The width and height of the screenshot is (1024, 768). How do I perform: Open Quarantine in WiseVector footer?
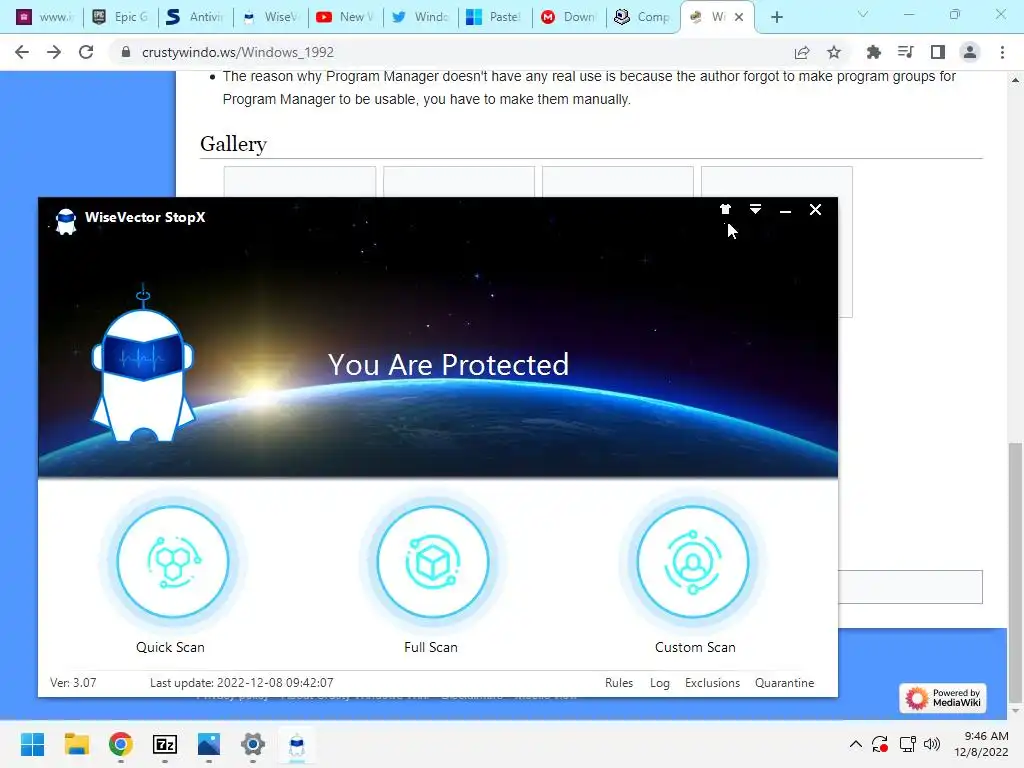[784, 682]
